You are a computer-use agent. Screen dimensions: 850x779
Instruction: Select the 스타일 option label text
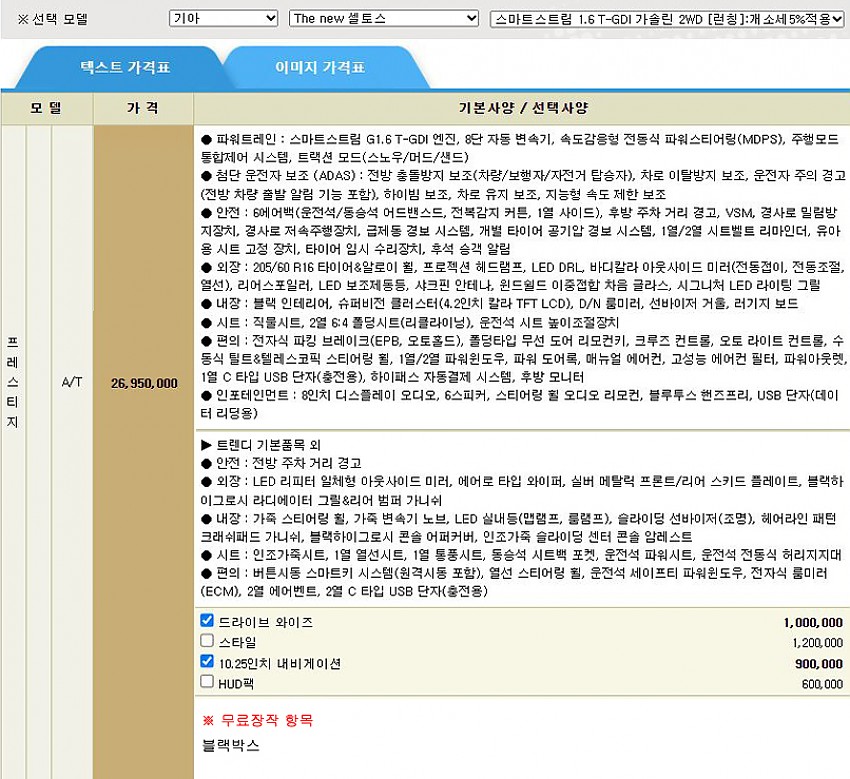tap(237, 642)
